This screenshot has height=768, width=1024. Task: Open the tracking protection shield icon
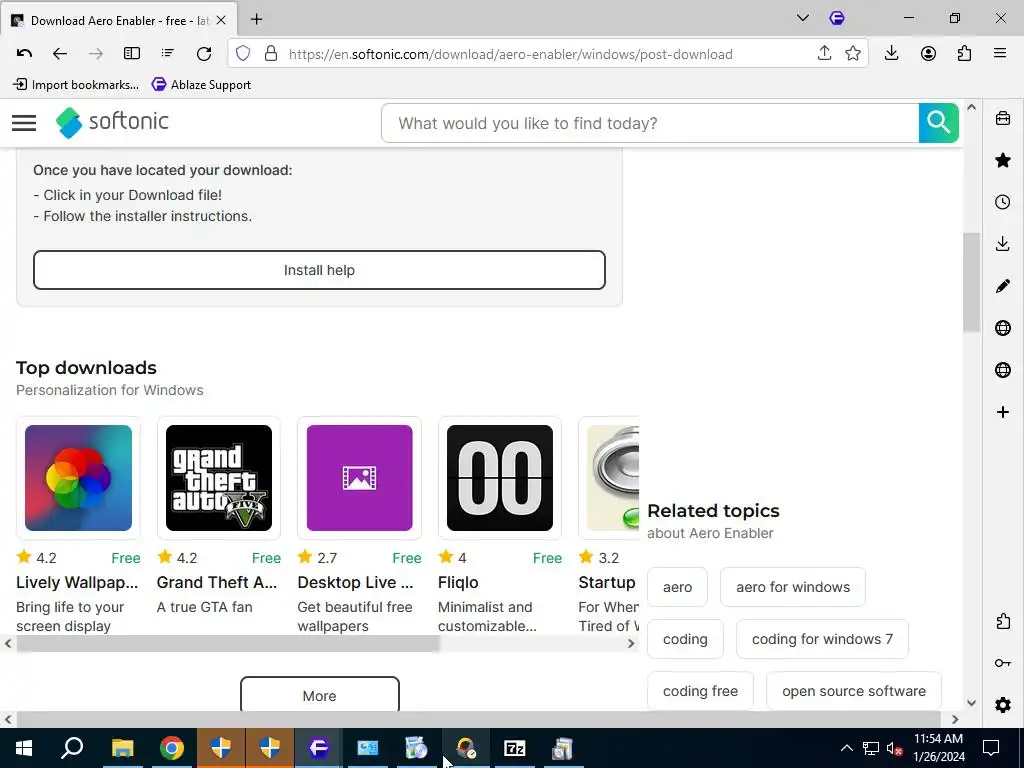(243, 54)
